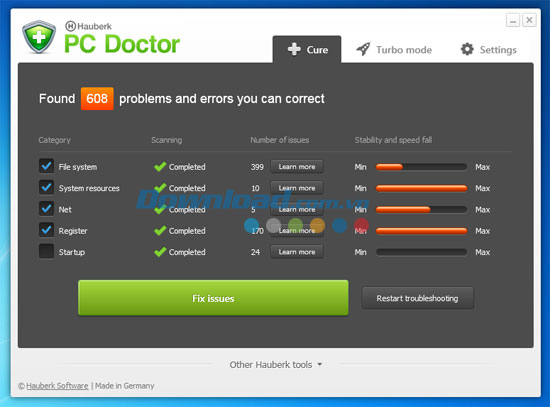Screen dimensions: 550x407
Task: Click the rocket icon for Turbo mode
Action: pyautogui.click(x=363, y=49)
